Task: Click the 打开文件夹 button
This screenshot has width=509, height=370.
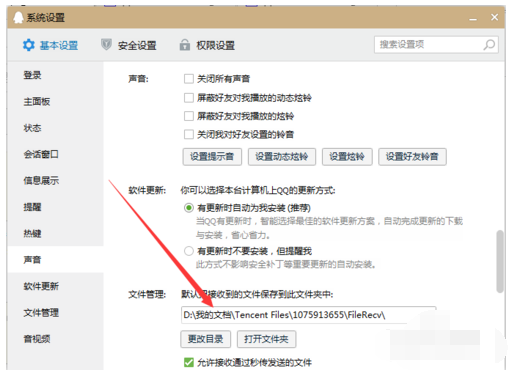Action: pyautogui.click(x=266, y=339)
